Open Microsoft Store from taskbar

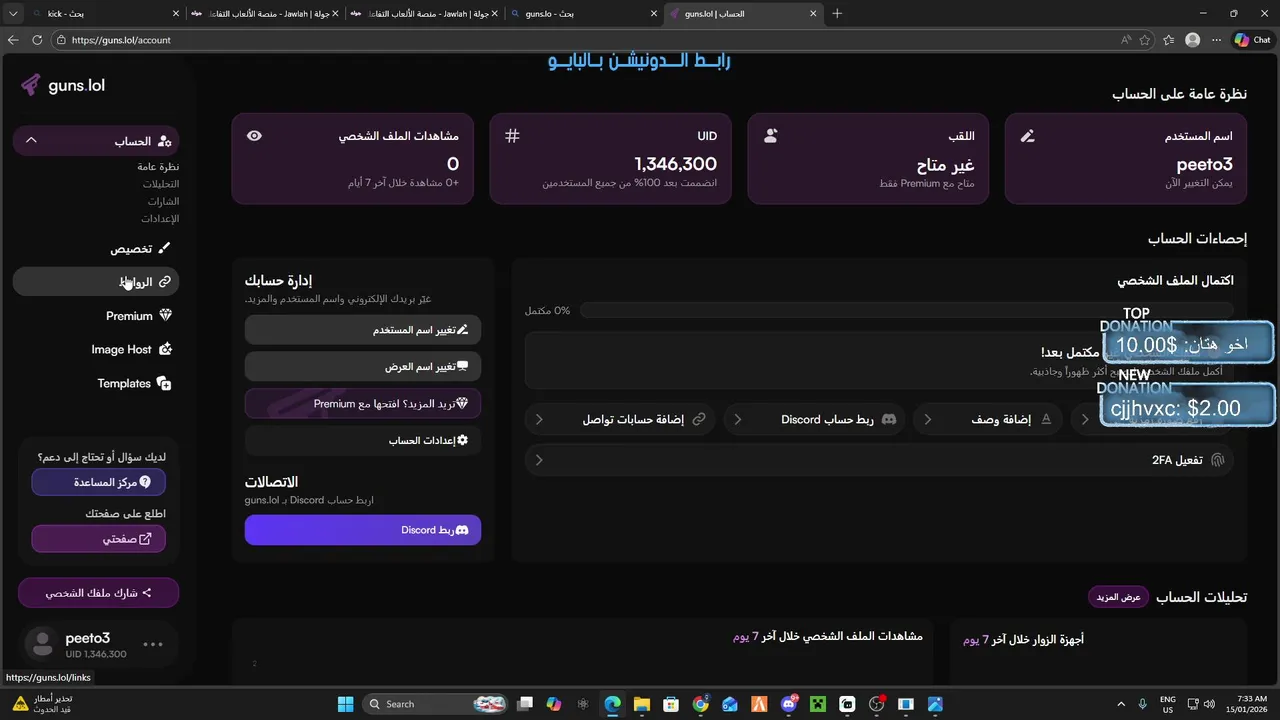(x=671, y=704)
